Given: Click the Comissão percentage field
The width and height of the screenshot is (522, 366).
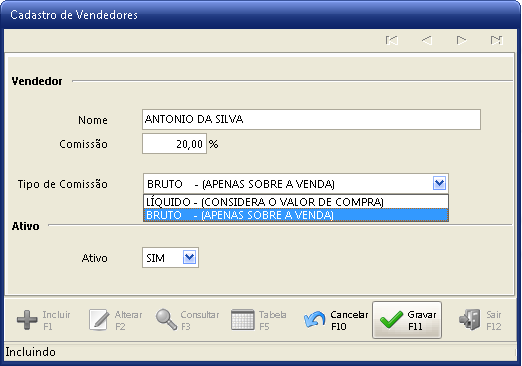Looking at the screenshot, I should point(174,144).
